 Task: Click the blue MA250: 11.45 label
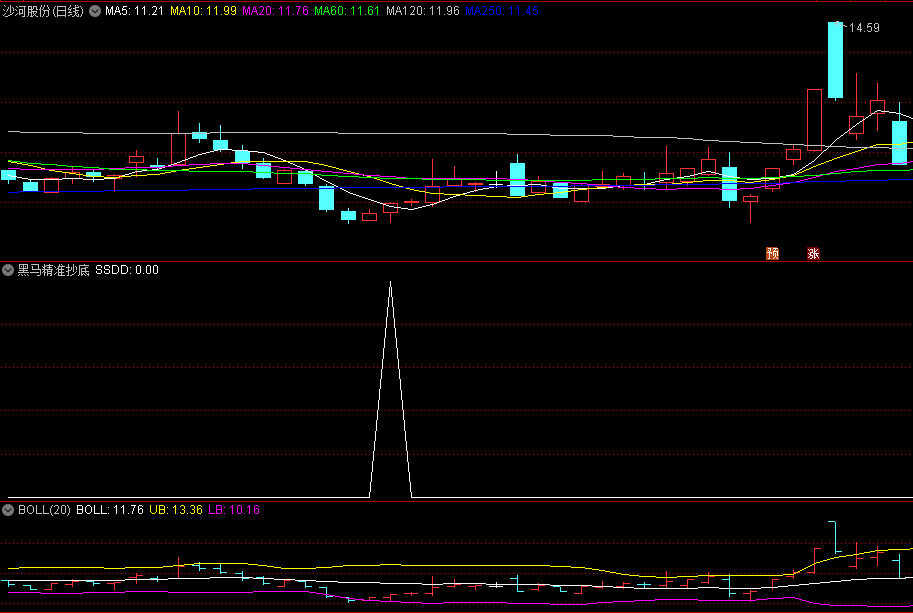[x=502, y=11]
